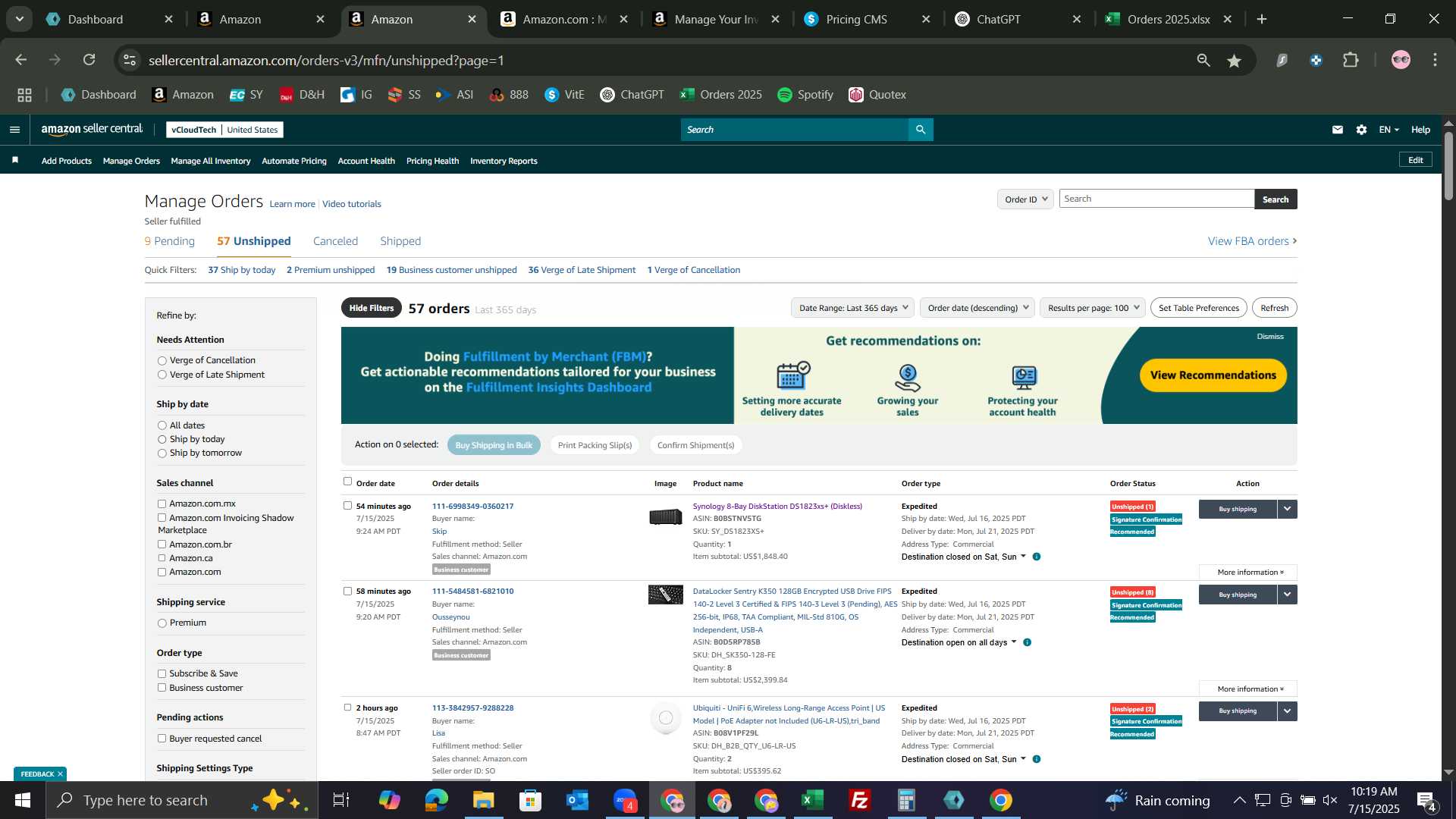
Task: Click the search magnifier button in header
Action: tap(921, 130)
